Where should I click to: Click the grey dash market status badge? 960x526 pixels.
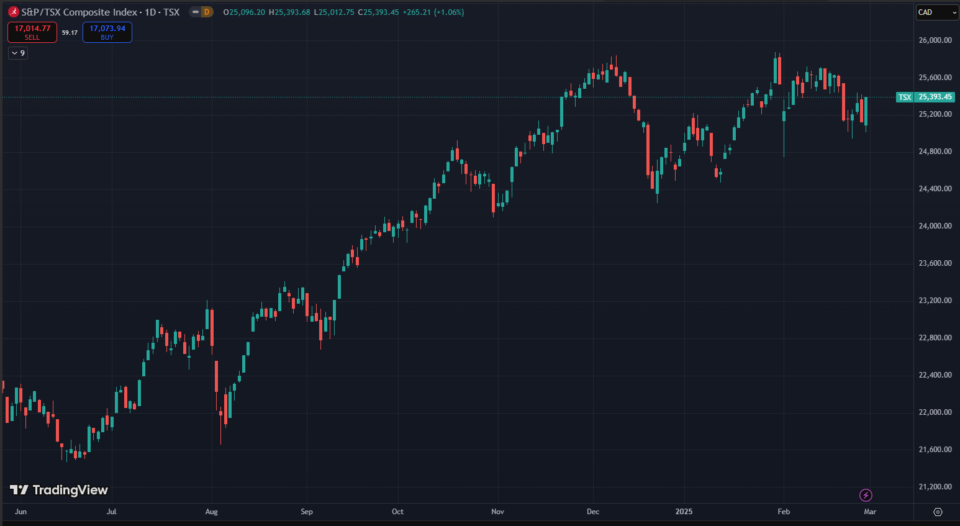195,12
